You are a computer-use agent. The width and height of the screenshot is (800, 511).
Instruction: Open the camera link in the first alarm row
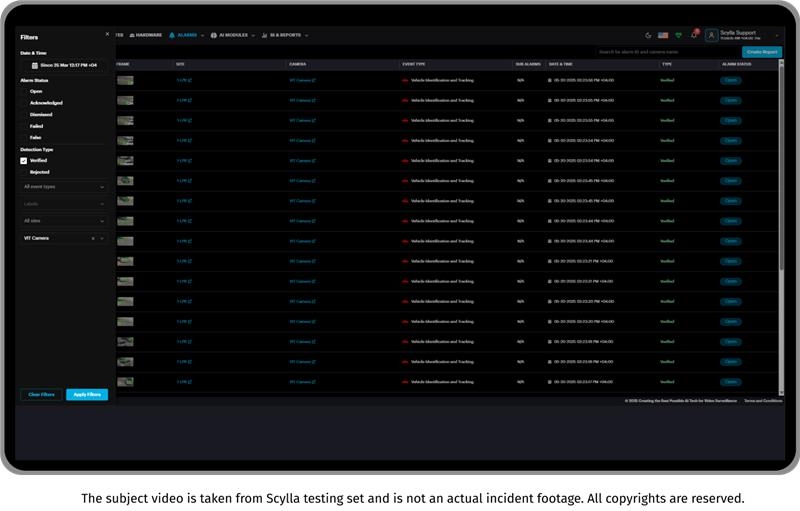pyautogui.click(x=302, y=81)
